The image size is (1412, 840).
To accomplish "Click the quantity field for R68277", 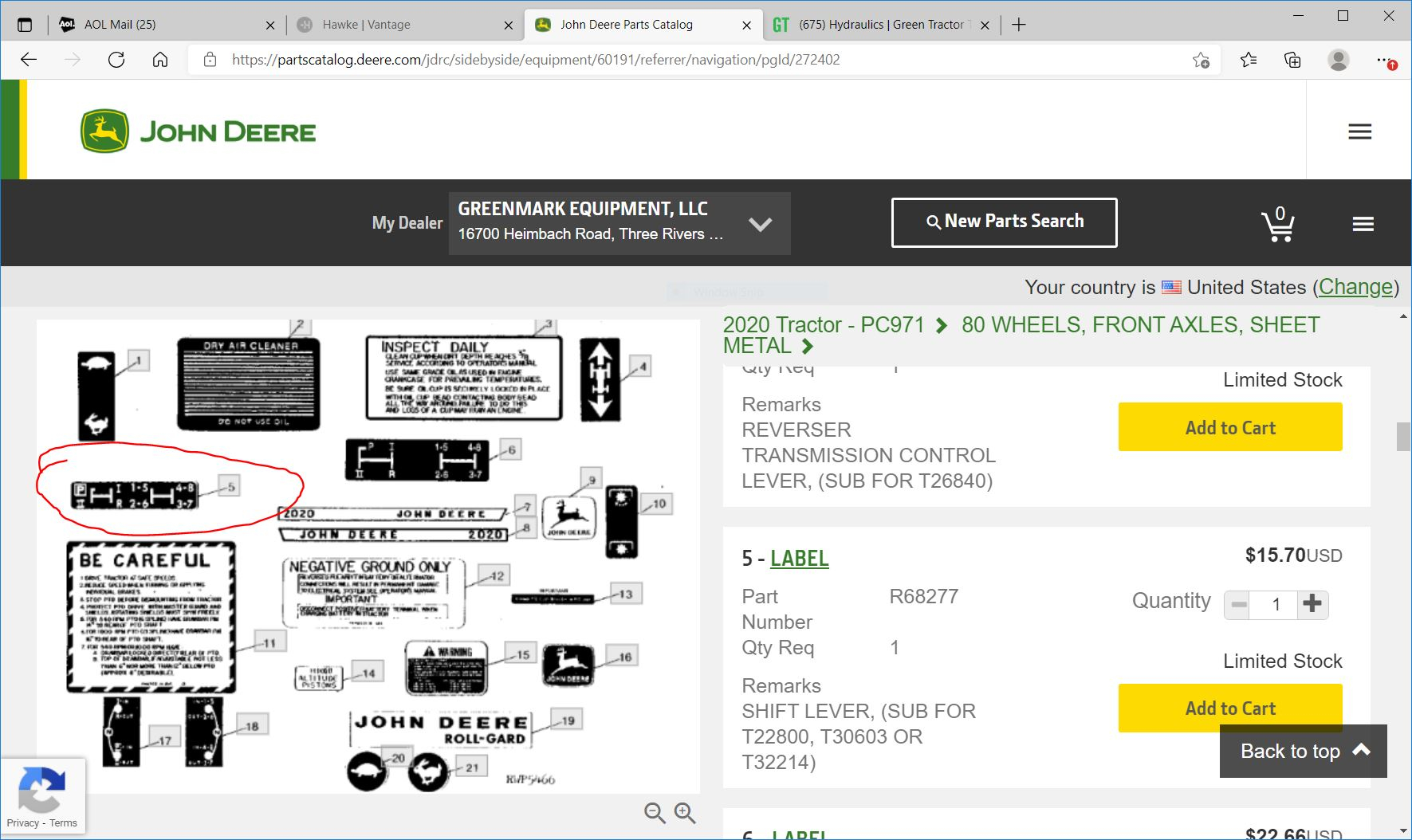I will click(1275, 604).
